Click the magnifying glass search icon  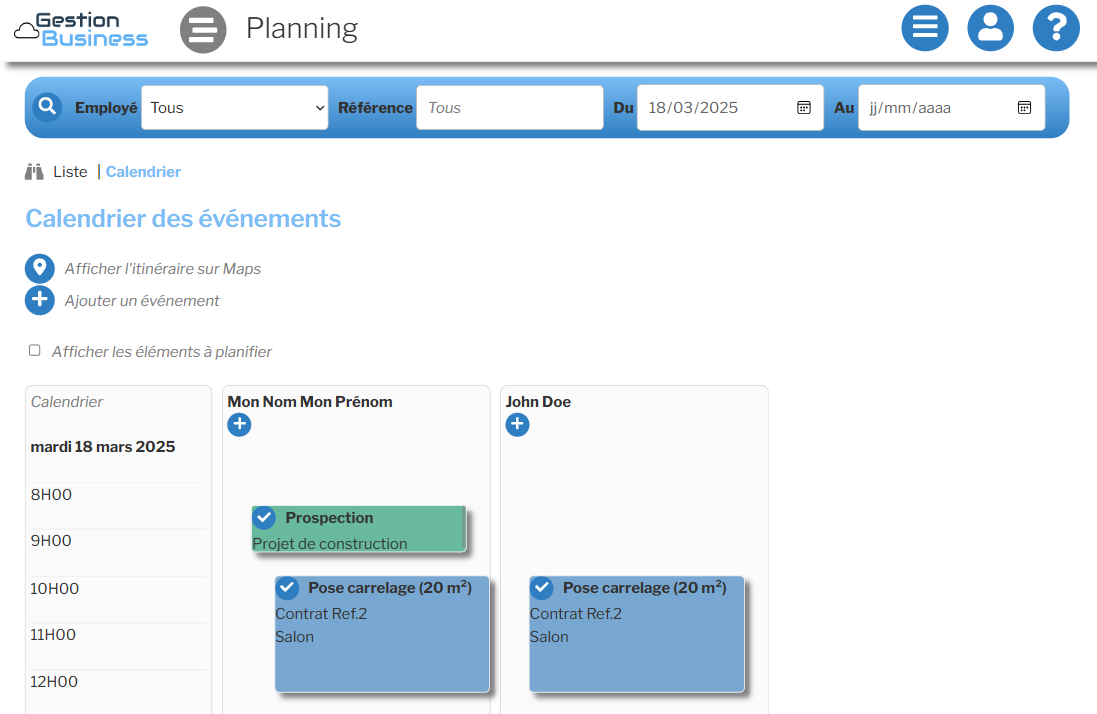[47, 107]
